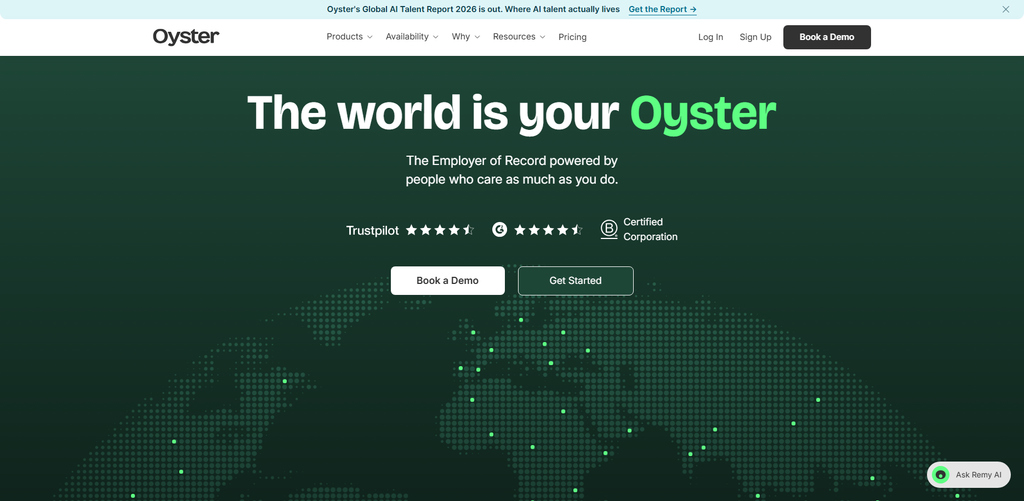The image size is (1024, 501).
Task: Click the Employer of Record tagline text
Action: [x=512, y=170]
